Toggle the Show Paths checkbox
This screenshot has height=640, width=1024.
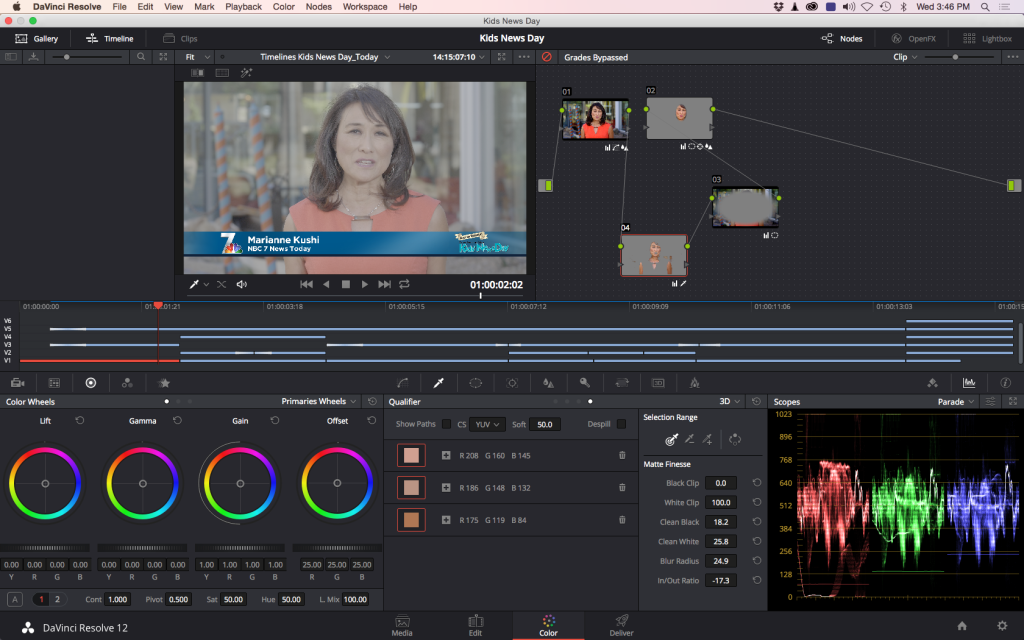pyautogui.click(x=446, y=424)
